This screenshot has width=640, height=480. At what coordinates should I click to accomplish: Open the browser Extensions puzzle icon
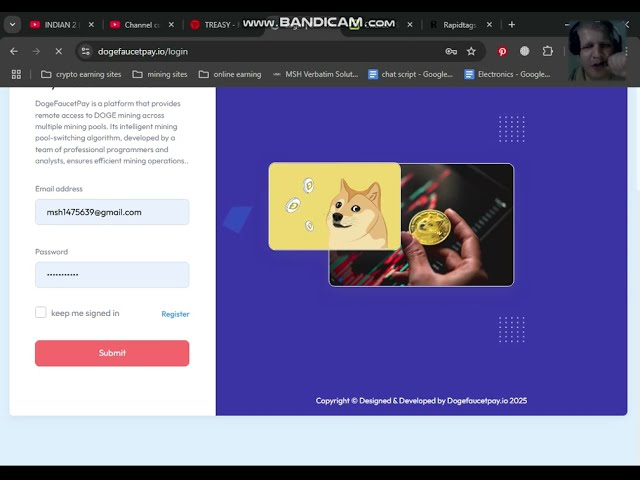click(547, 51)
